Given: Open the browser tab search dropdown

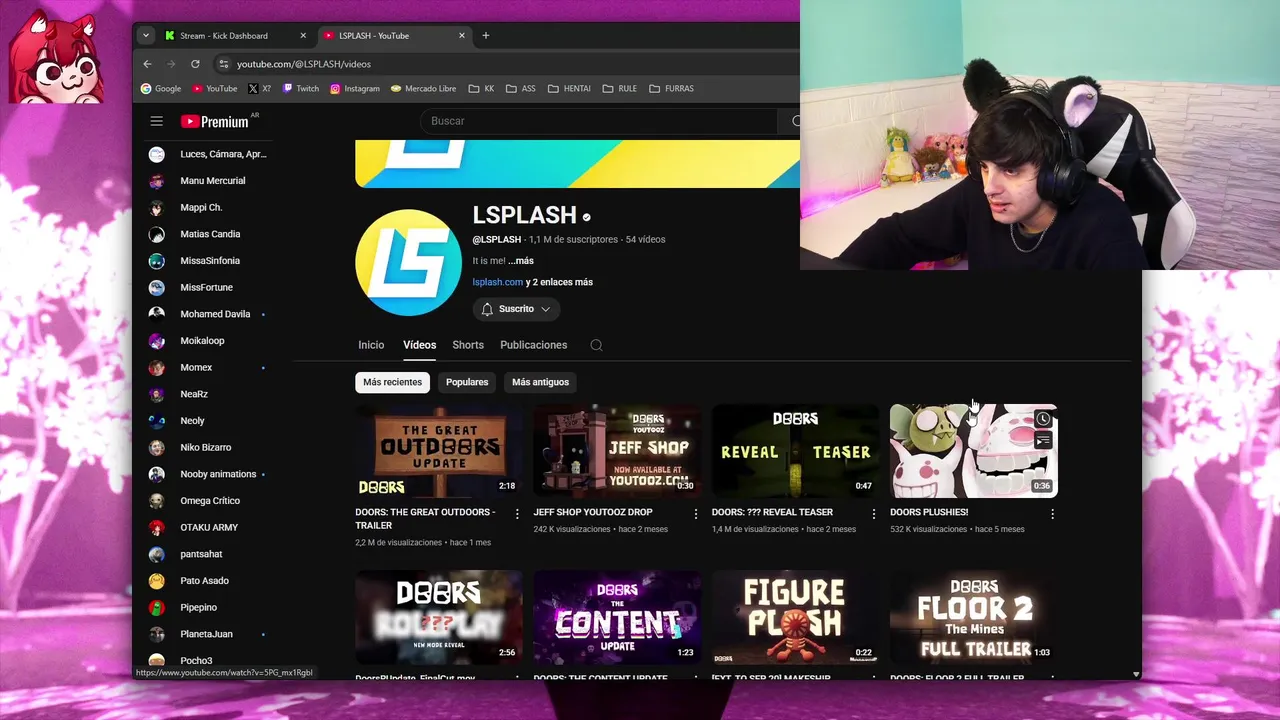Looking at the screenshot, I should click(x=146, y=35).
